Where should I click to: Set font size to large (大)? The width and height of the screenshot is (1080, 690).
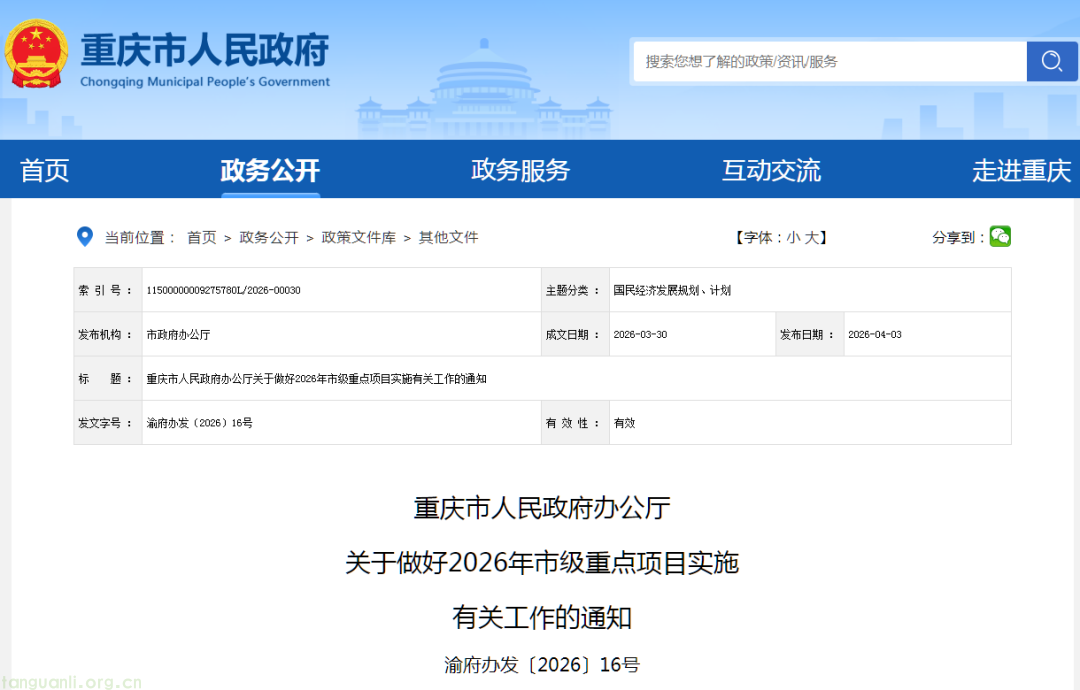click(x=811, y=238)
